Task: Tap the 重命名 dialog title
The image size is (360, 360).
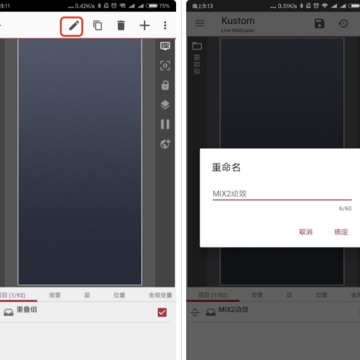Action: [x=226, y=167]
